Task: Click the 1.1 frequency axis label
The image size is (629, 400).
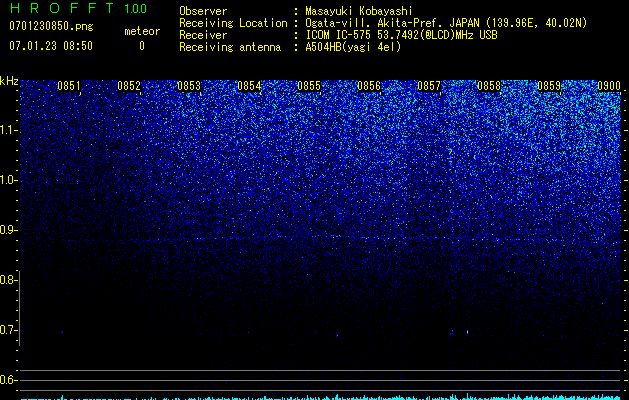Action: click(x=8, y=130)
